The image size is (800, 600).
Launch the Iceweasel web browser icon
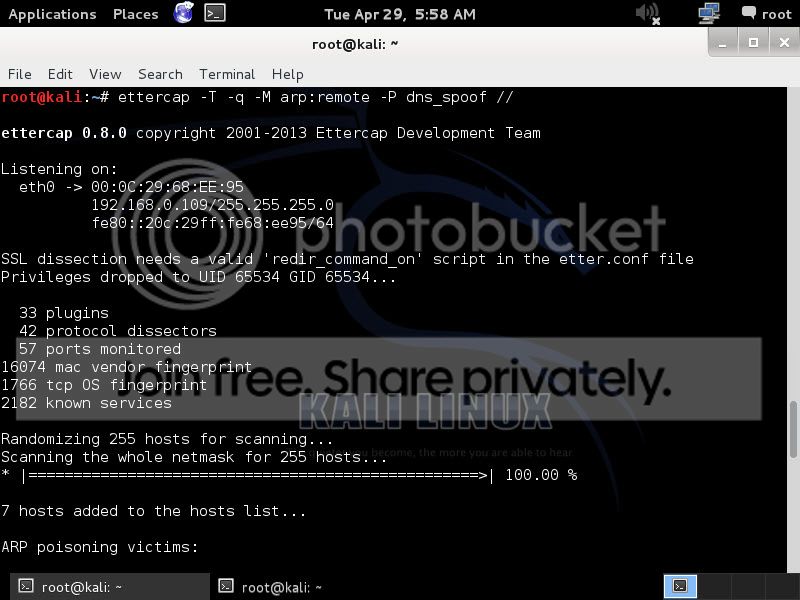(184, 13)
